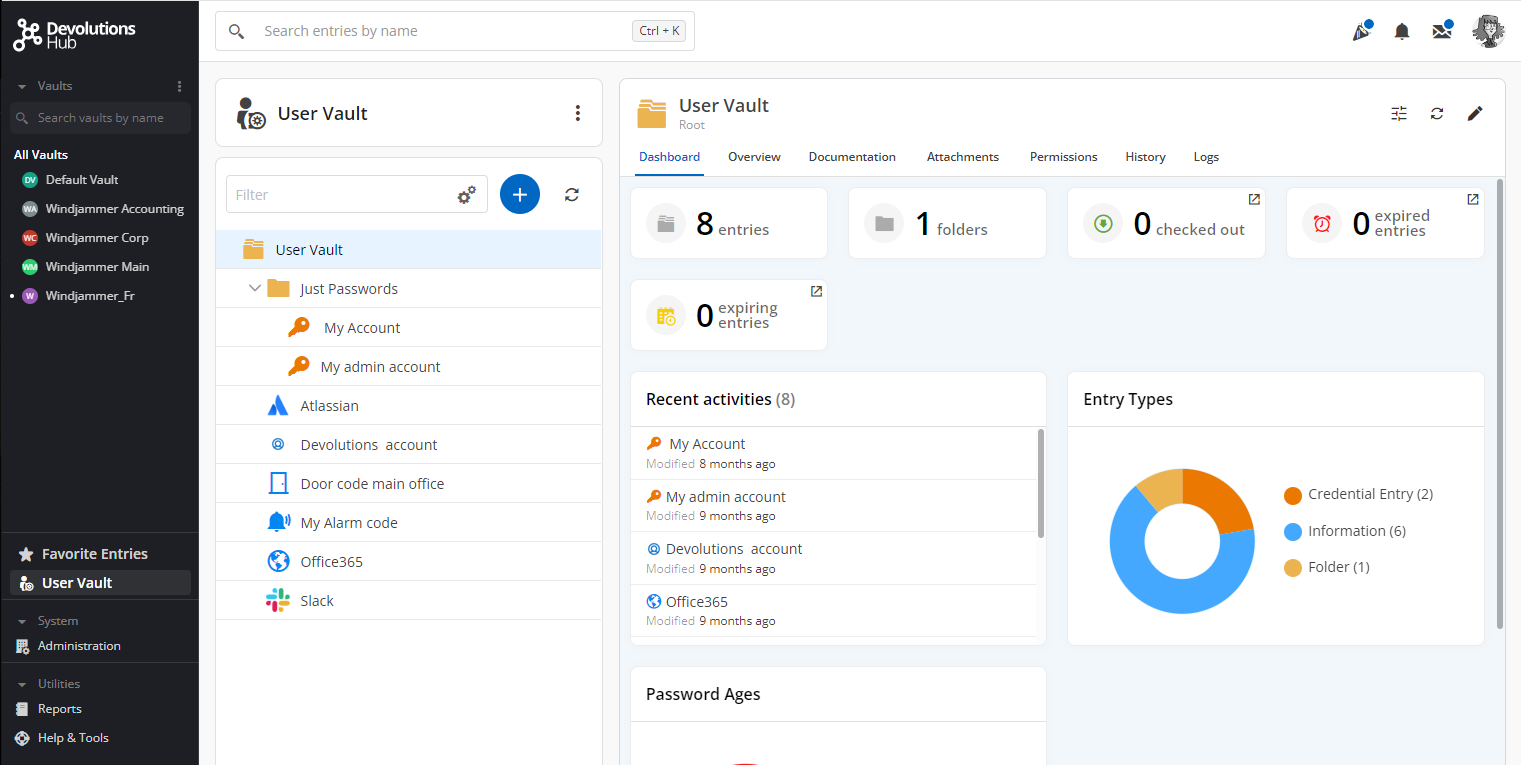The height and width of the screenshot is (765, 1521).
Task: Click the Door code entry door icon
Action: (x=278, y=484)
